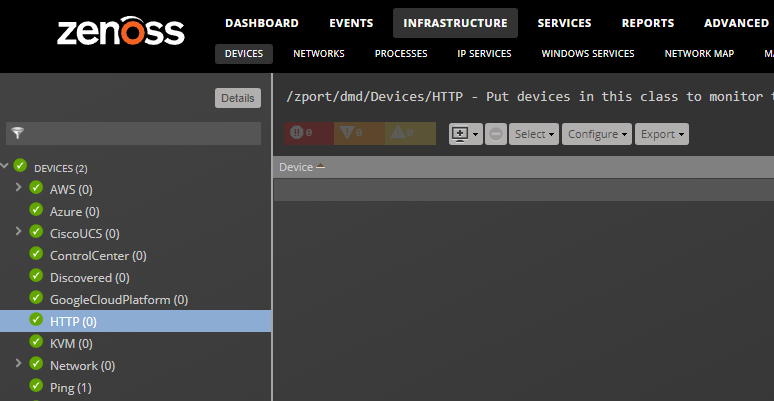Screen dimensions: 774x401
Task: Open the NETWORK MAP sub-tab
Action: (x=699, y=54)
